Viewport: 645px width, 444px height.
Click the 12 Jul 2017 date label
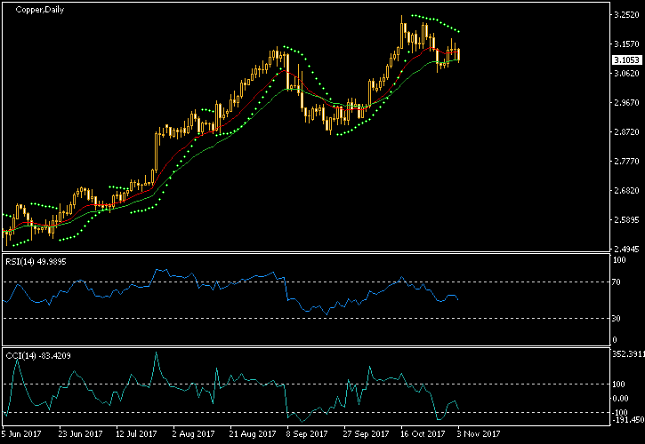point(136,434)
